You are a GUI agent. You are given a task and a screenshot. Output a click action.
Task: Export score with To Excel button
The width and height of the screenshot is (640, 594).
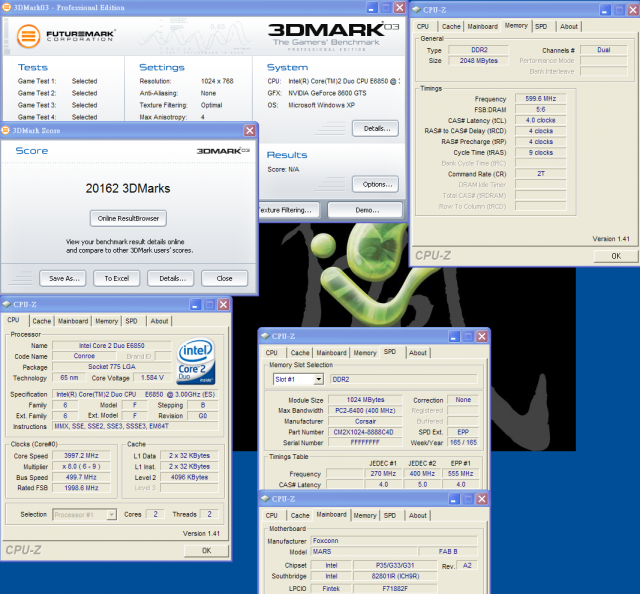117,278
